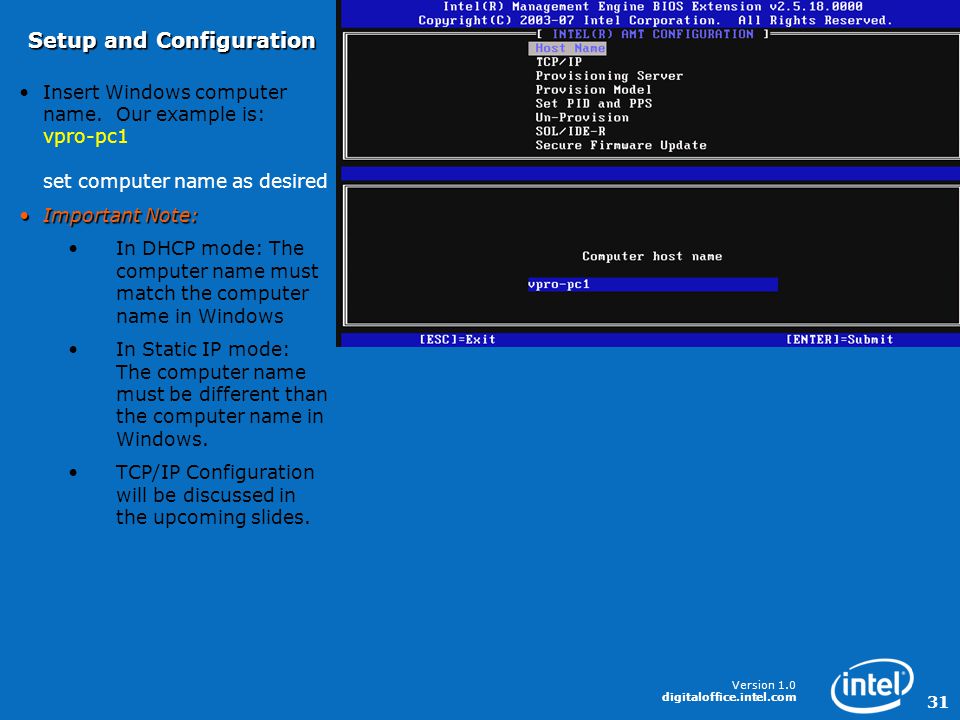Click the 'TCP/IP Configuration will be discussed' bullet
The width and height of the screenshot is (960, 720).
pos(215,495)
